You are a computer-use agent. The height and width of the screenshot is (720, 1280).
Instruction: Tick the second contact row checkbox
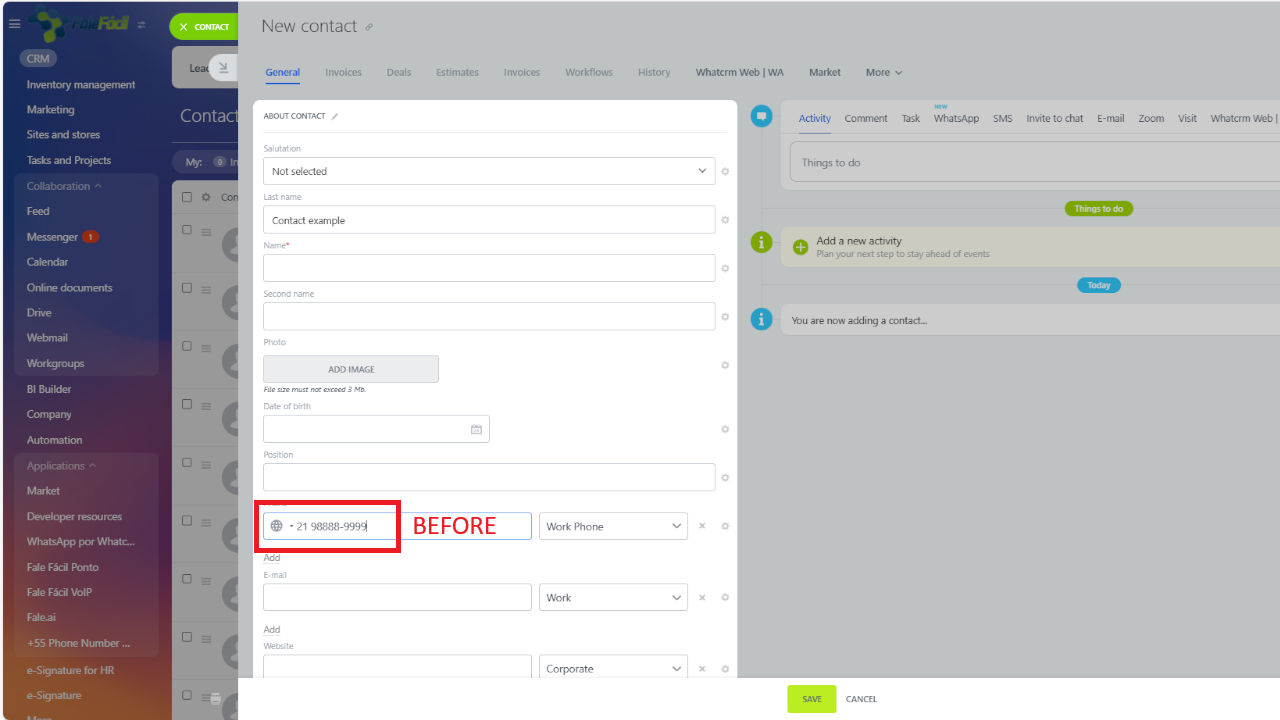pos(187,288)
